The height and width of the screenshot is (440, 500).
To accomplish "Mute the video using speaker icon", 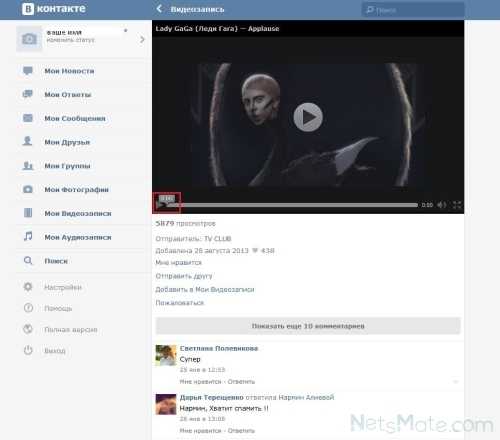I will [442, 204].
